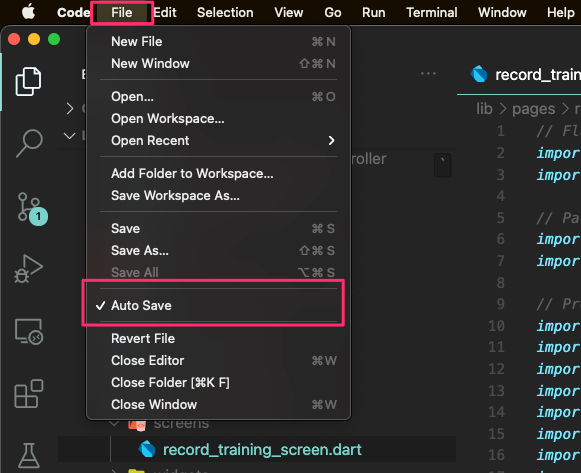Click the Dart file icon on record_train tab
This screenshot has width=581, height=473.
click(479, 74)
